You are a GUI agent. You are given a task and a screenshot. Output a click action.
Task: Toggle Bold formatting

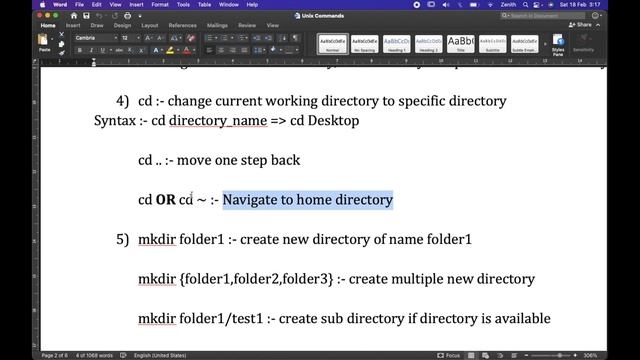coord(80,50)
